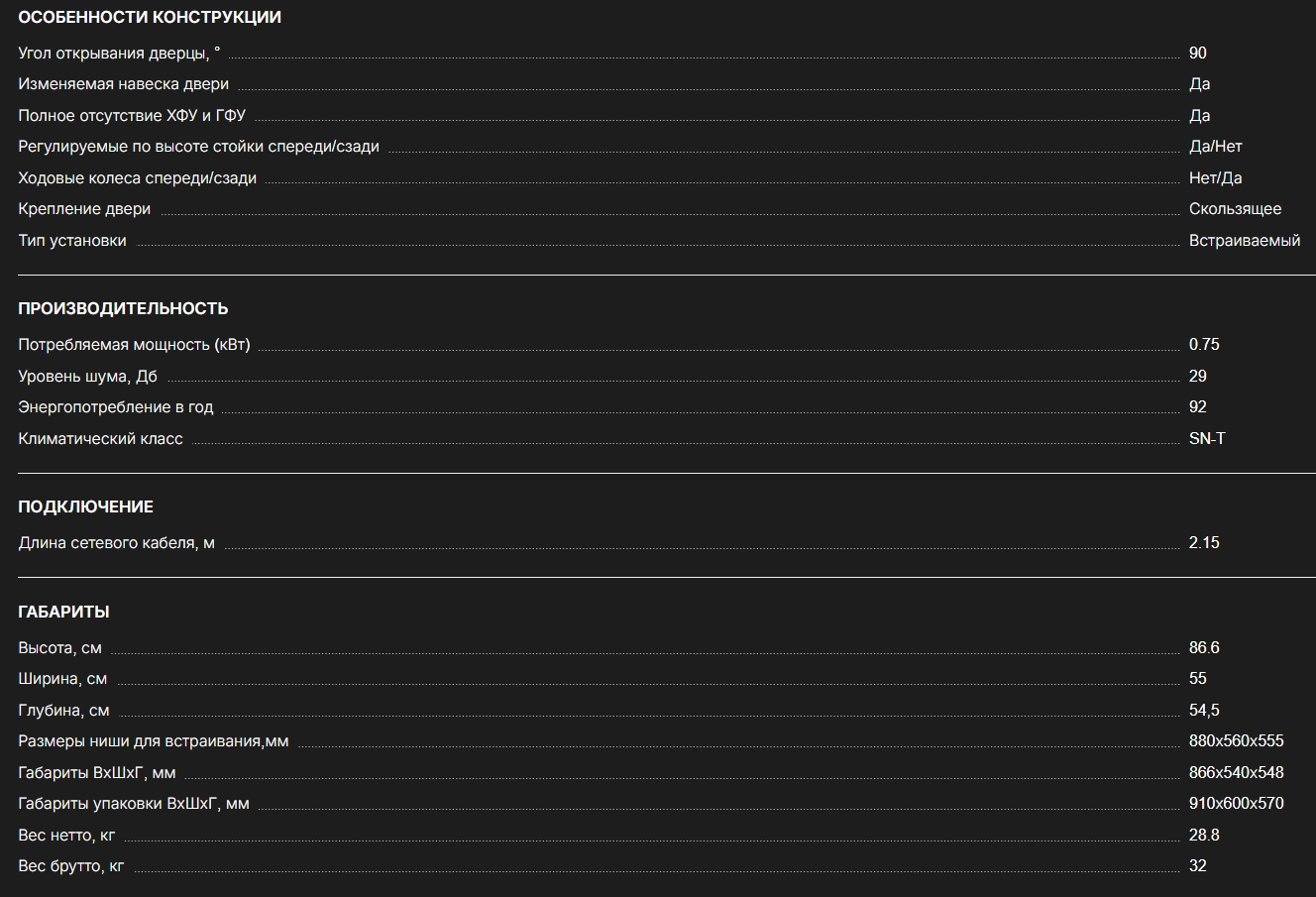Click the Да/Нет value for adjustable legs

[1215, 147]
